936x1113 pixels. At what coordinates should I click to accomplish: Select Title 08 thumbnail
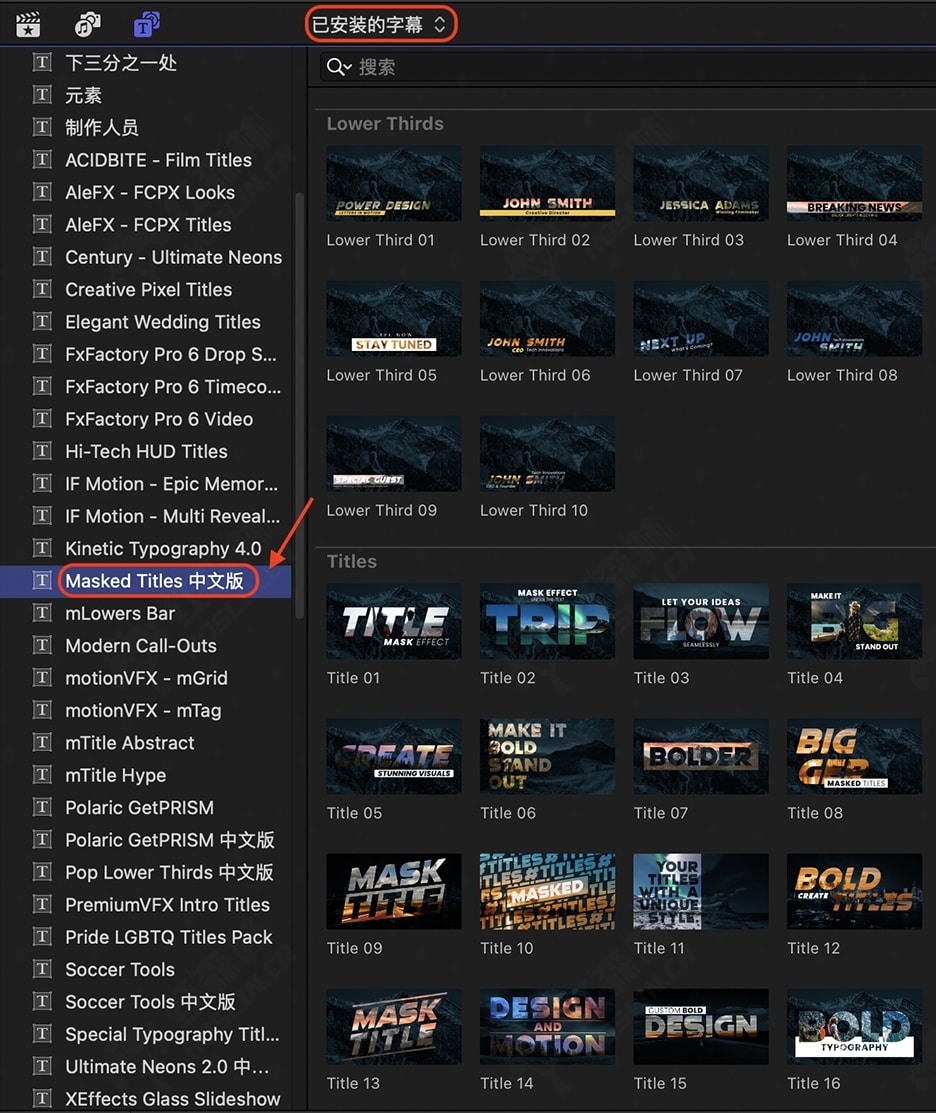click(854, 756)
